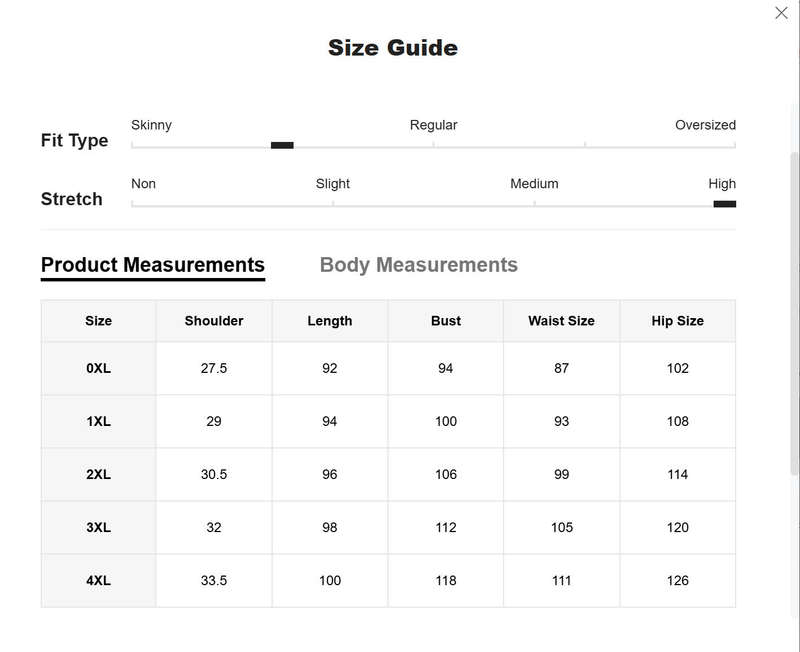Image resolution: width=800 pixels, height=652 pixels.
Task: Switch to Body Measurements tab
Action: click(418, 265)
